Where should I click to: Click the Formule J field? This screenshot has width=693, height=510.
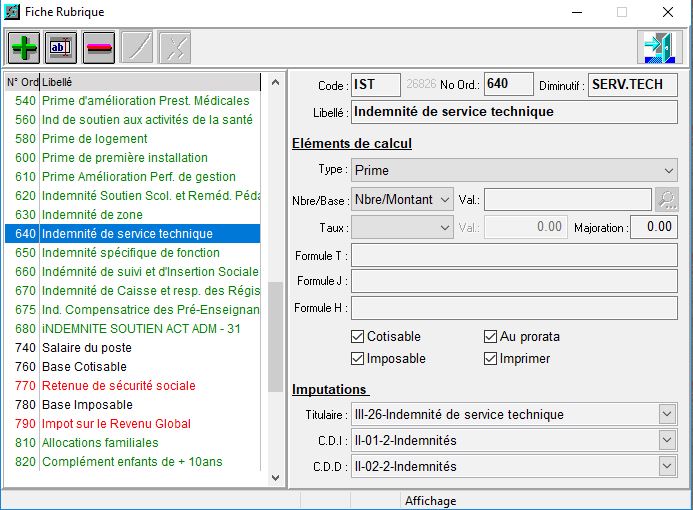(x=514, y=281)
